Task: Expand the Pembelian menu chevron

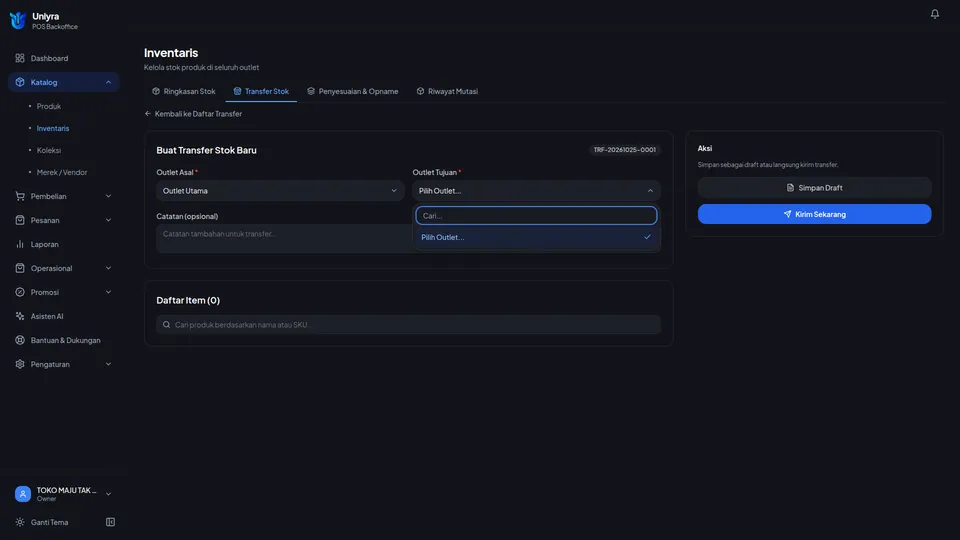Action: click(x=108, y=196)
